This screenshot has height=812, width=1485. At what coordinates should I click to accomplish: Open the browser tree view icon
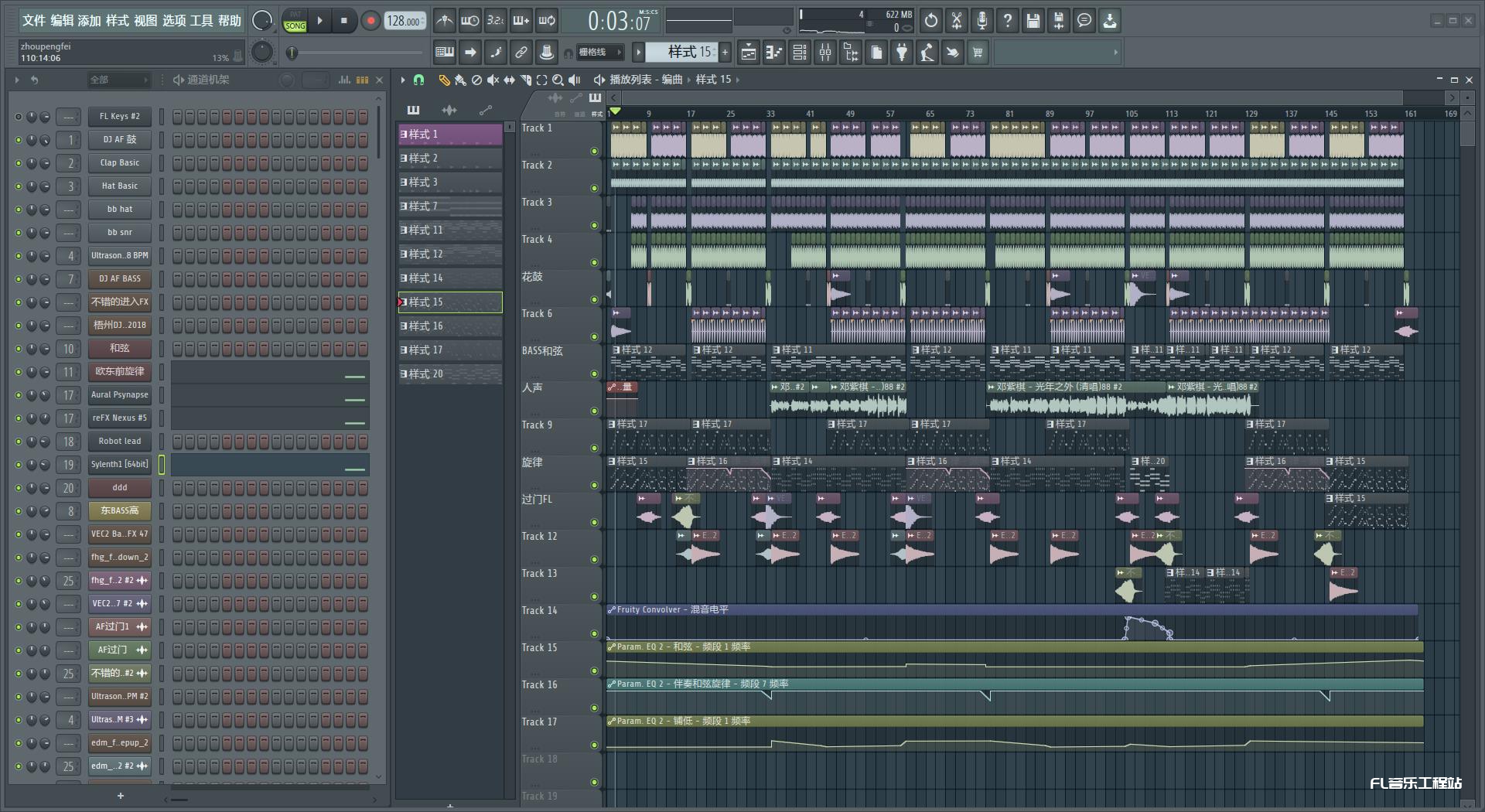click(x=851, y=53)
